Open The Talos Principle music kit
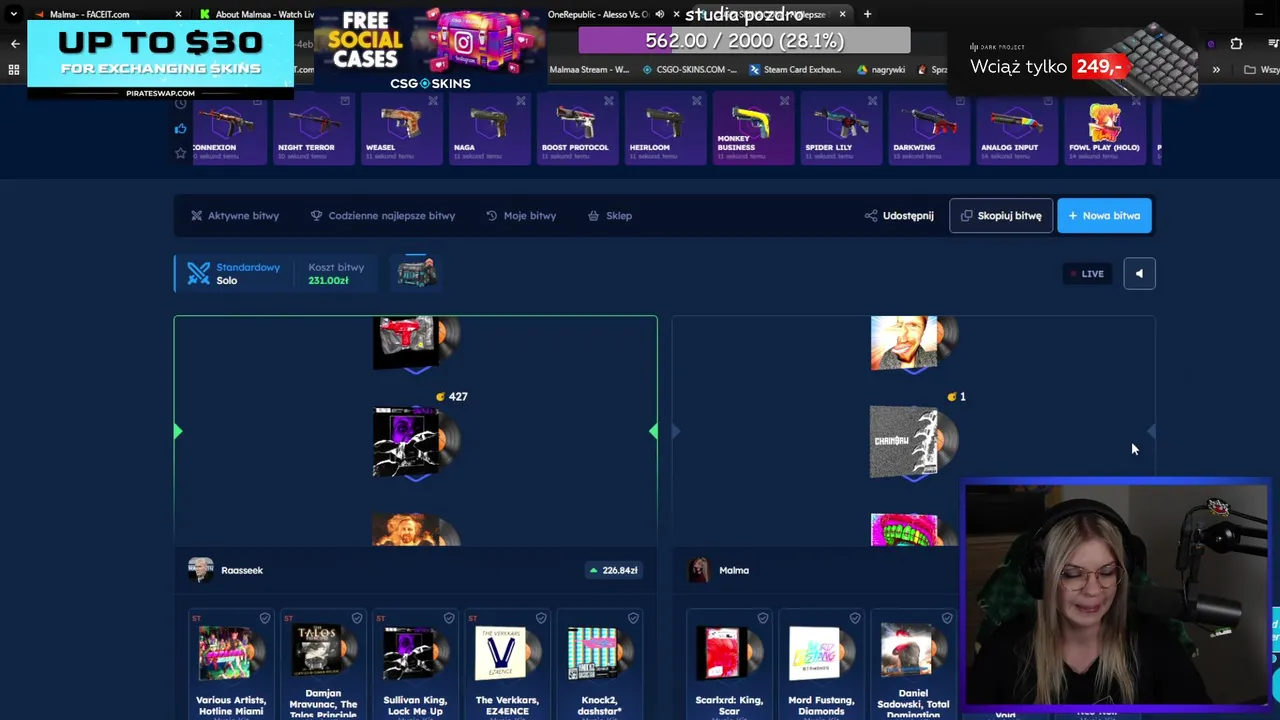The width and height of the screenshot is (1280, 720). click(323, 664)
